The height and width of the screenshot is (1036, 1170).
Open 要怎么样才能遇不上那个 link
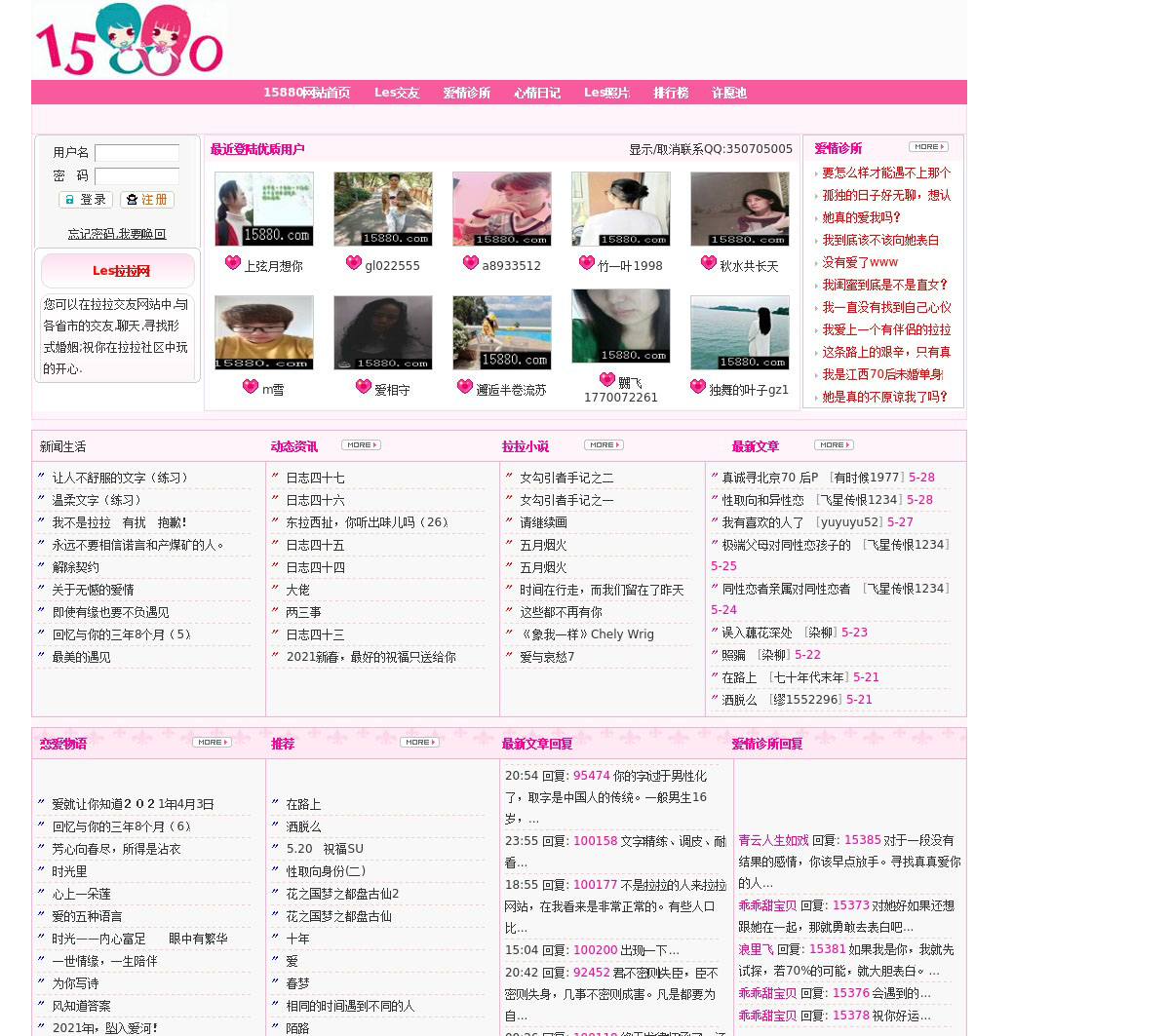pyautogui.click(x=886, y=173)
